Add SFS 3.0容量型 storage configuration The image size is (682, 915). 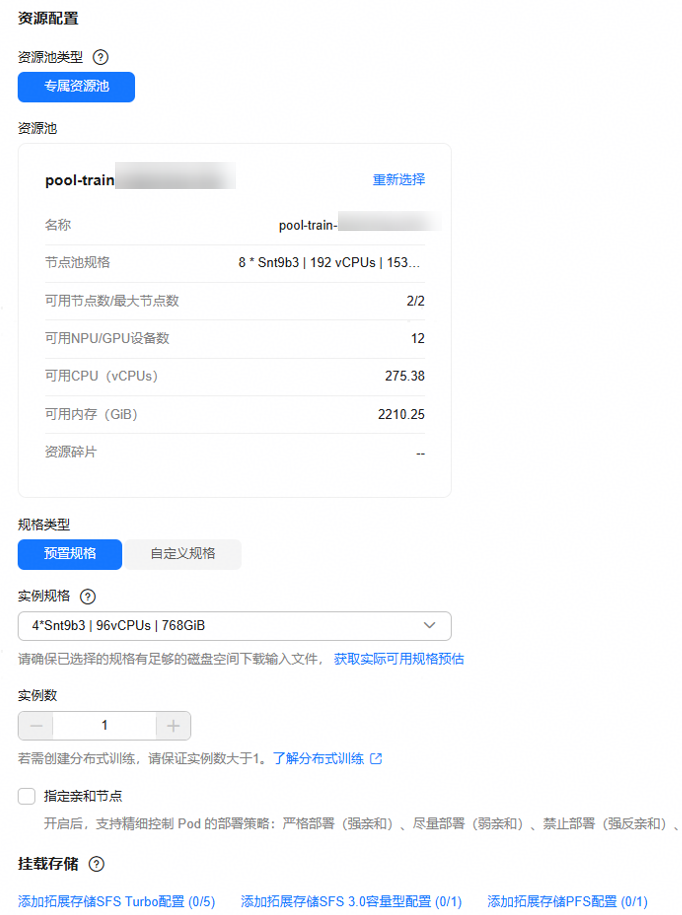351,902
